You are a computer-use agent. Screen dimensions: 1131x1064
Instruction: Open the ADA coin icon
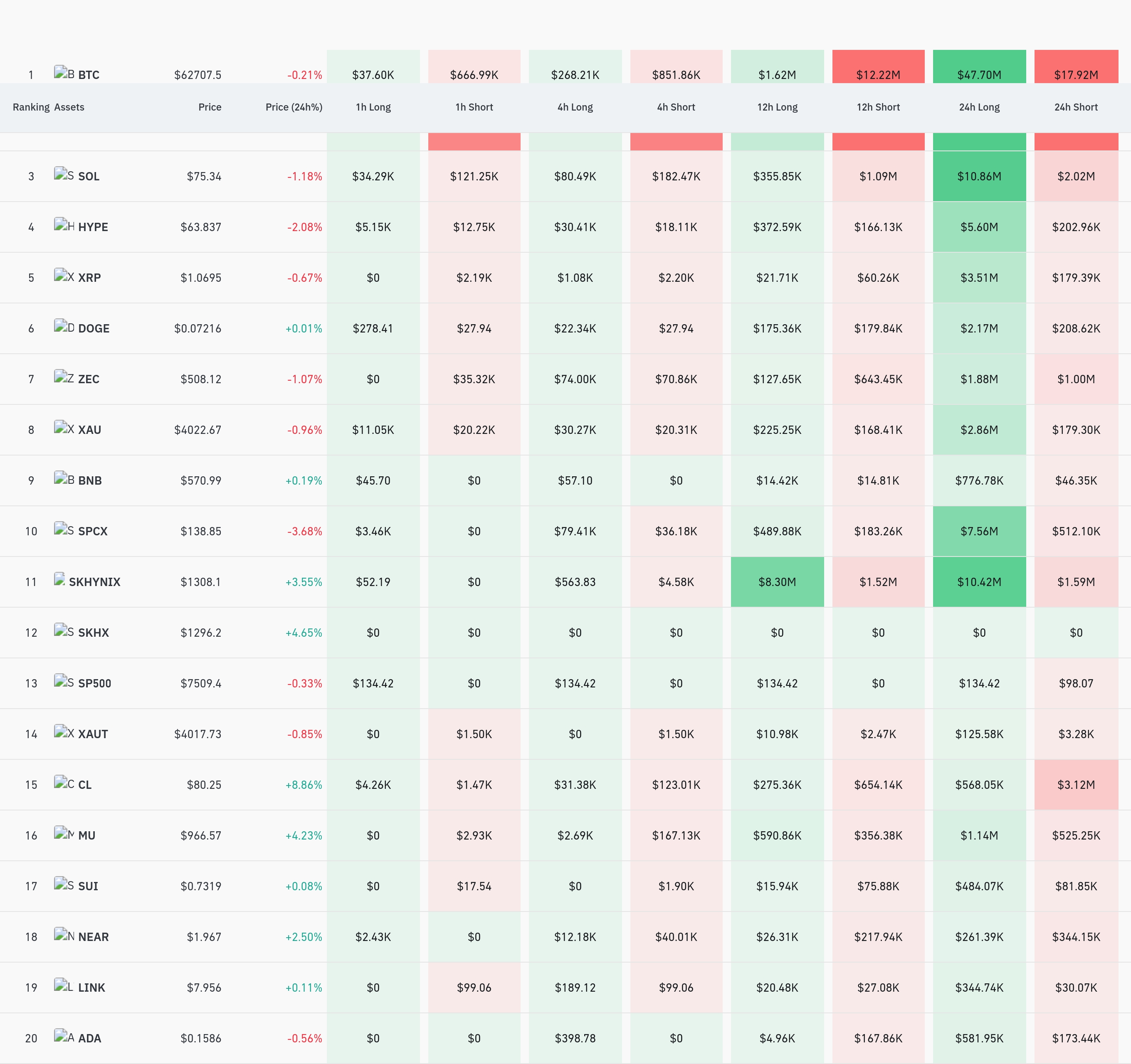pyautogui.click(x=64, y=1036)
